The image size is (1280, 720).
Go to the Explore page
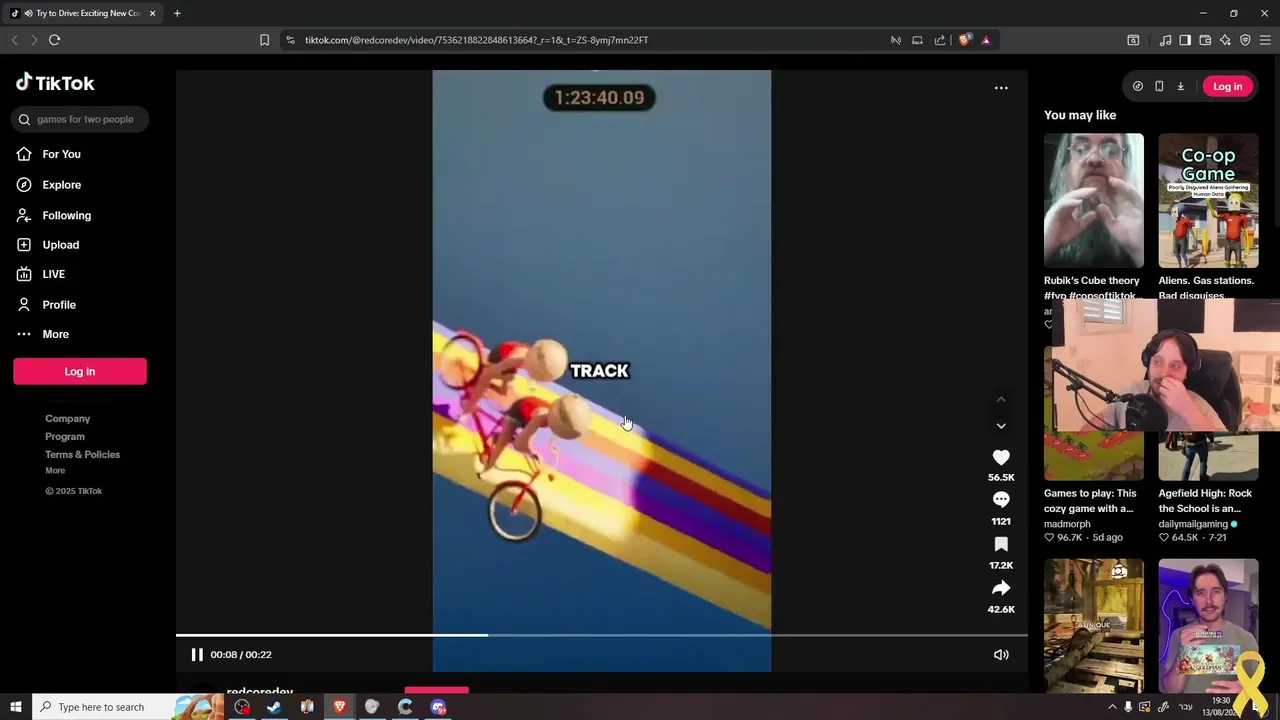(x=62, y=185)
